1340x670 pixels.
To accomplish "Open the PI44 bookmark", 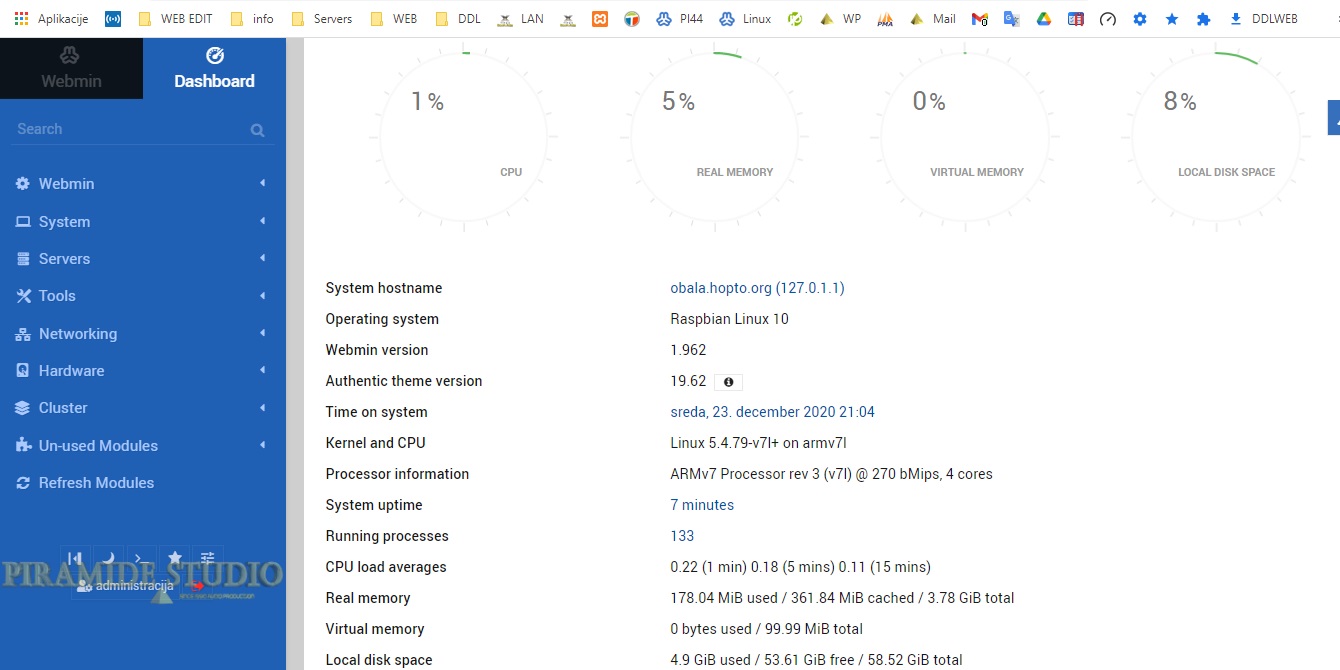I will pyautogui.click(x=679, y=19).
